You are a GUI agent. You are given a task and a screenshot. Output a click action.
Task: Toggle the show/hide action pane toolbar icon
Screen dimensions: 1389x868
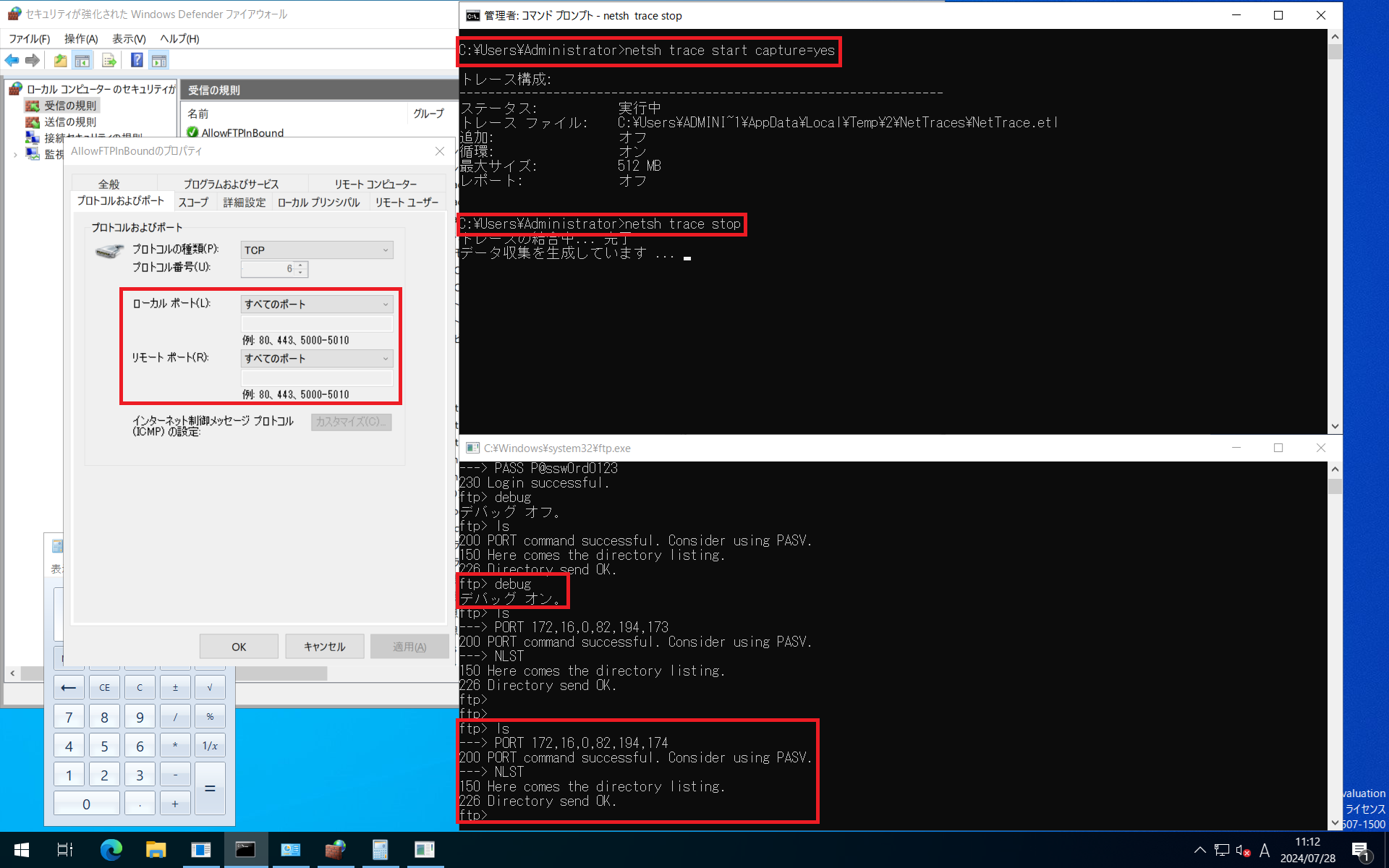tap(159, 61)
